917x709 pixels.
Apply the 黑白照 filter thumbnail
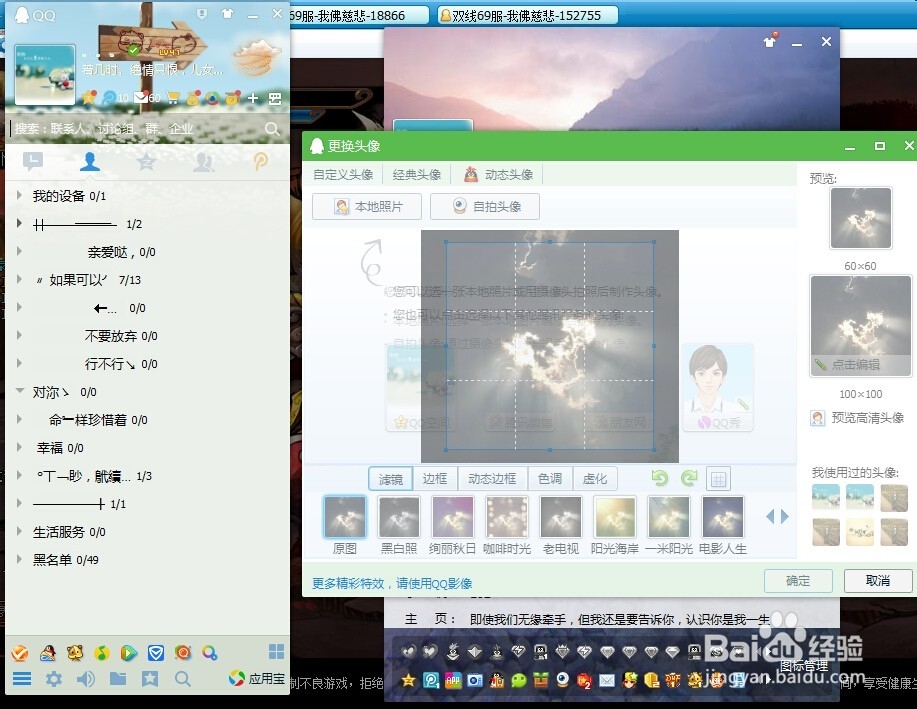(398, 517)
